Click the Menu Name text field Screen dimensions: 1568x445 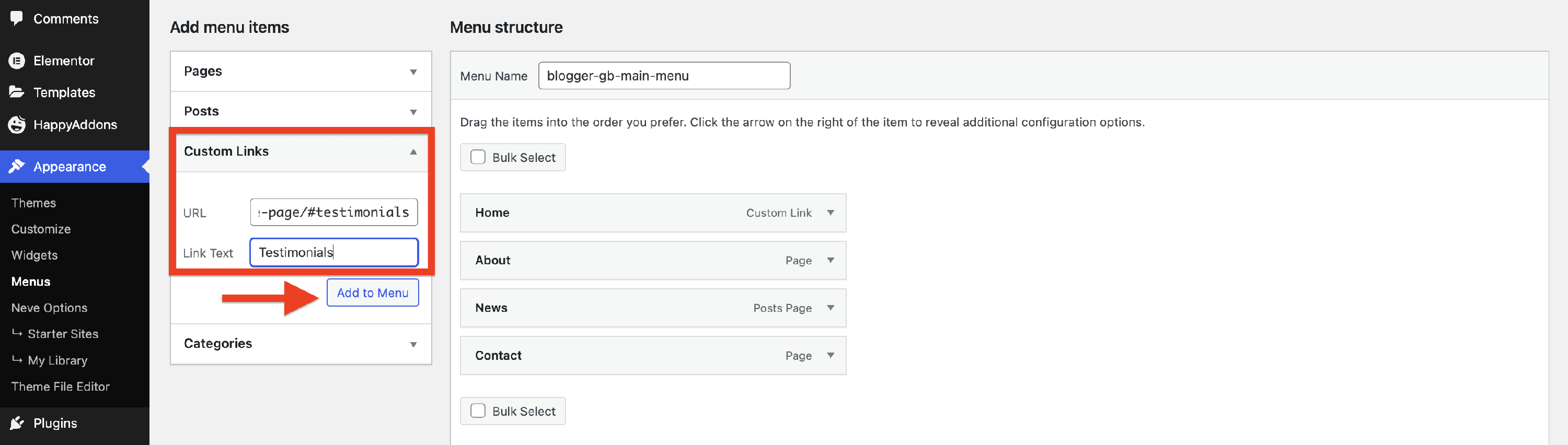[x=663, y=76]
